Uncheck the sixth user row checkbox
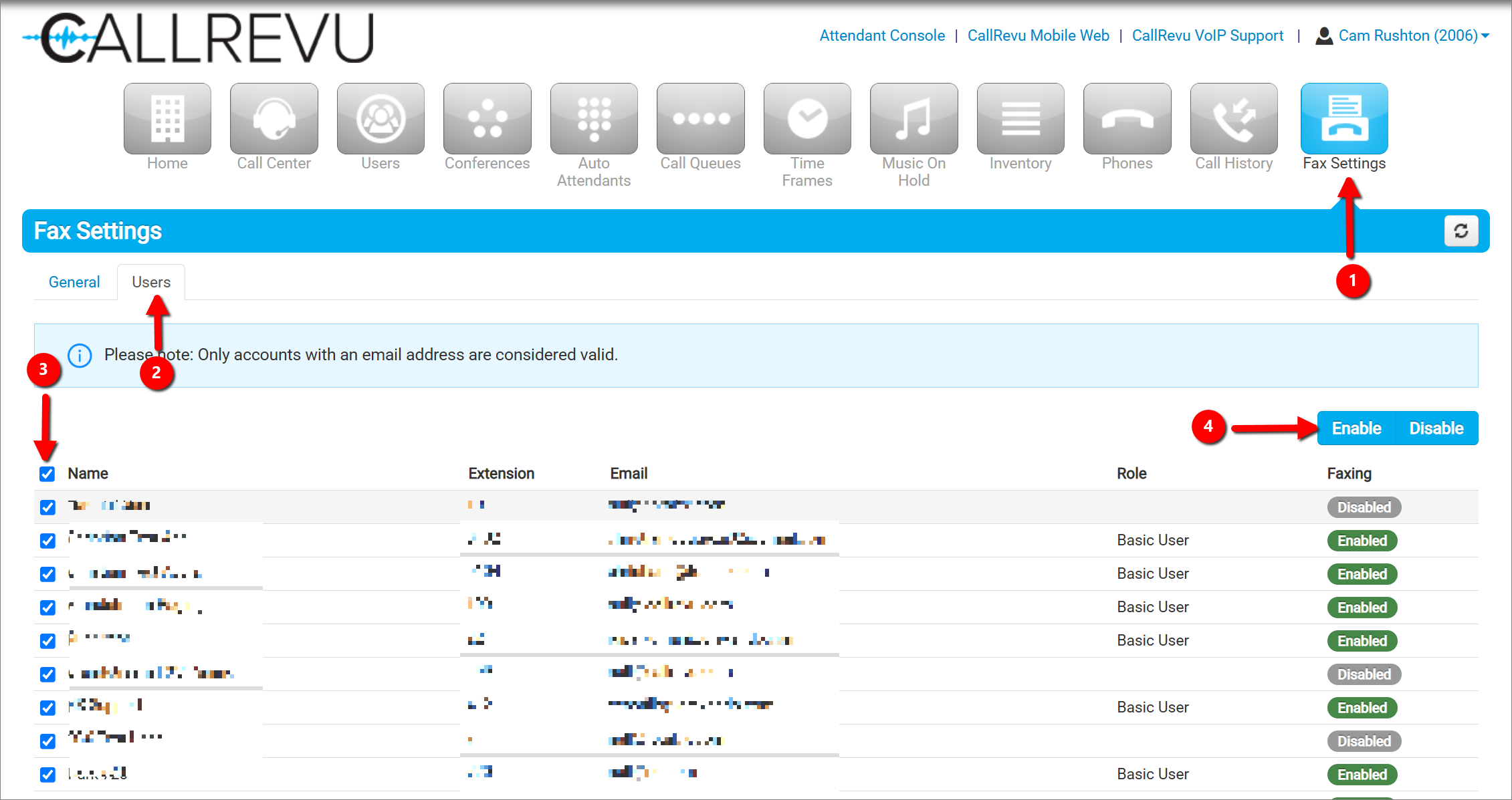The height and width of the screenshot is (800, 1512). 47,674
